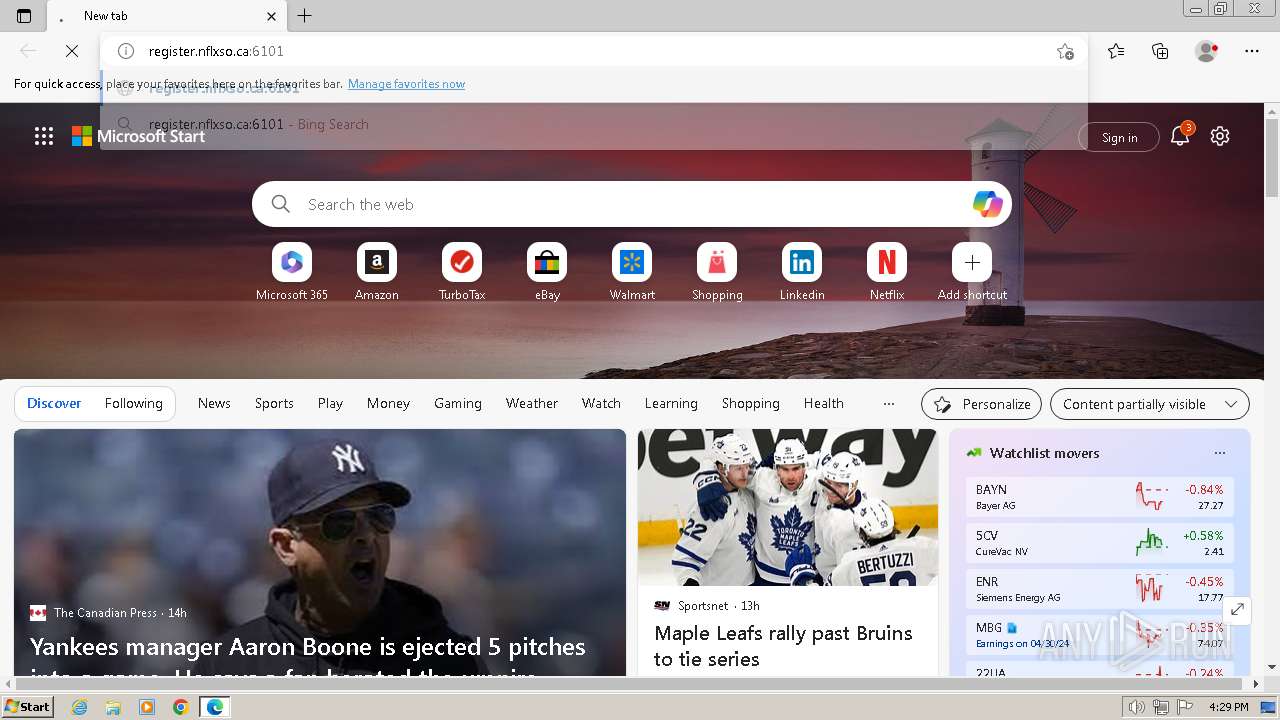Screen dimensions: 1280x720
Task: Open the Shopping shortcut tile
Action: coord(717,272)
